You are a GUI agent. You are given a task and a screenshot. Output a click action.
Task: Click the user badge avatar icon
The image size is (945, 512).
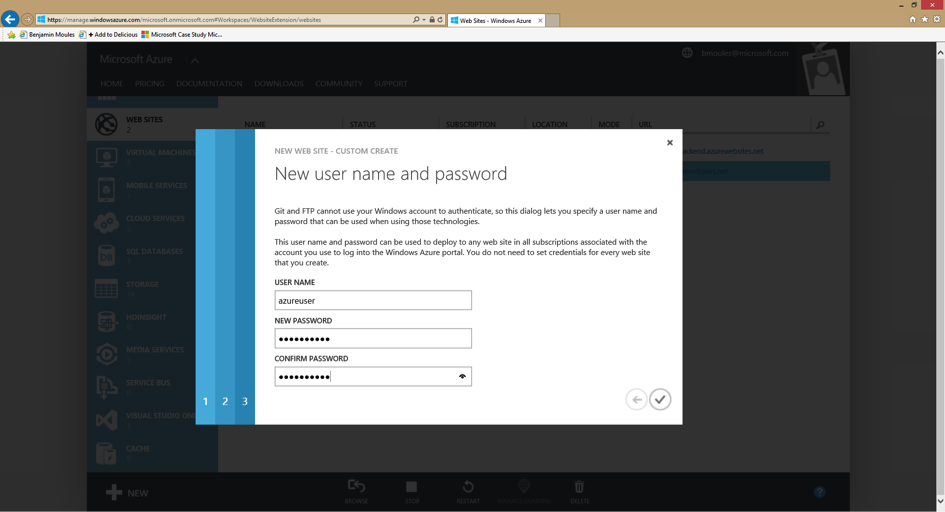tap(823, 69)
